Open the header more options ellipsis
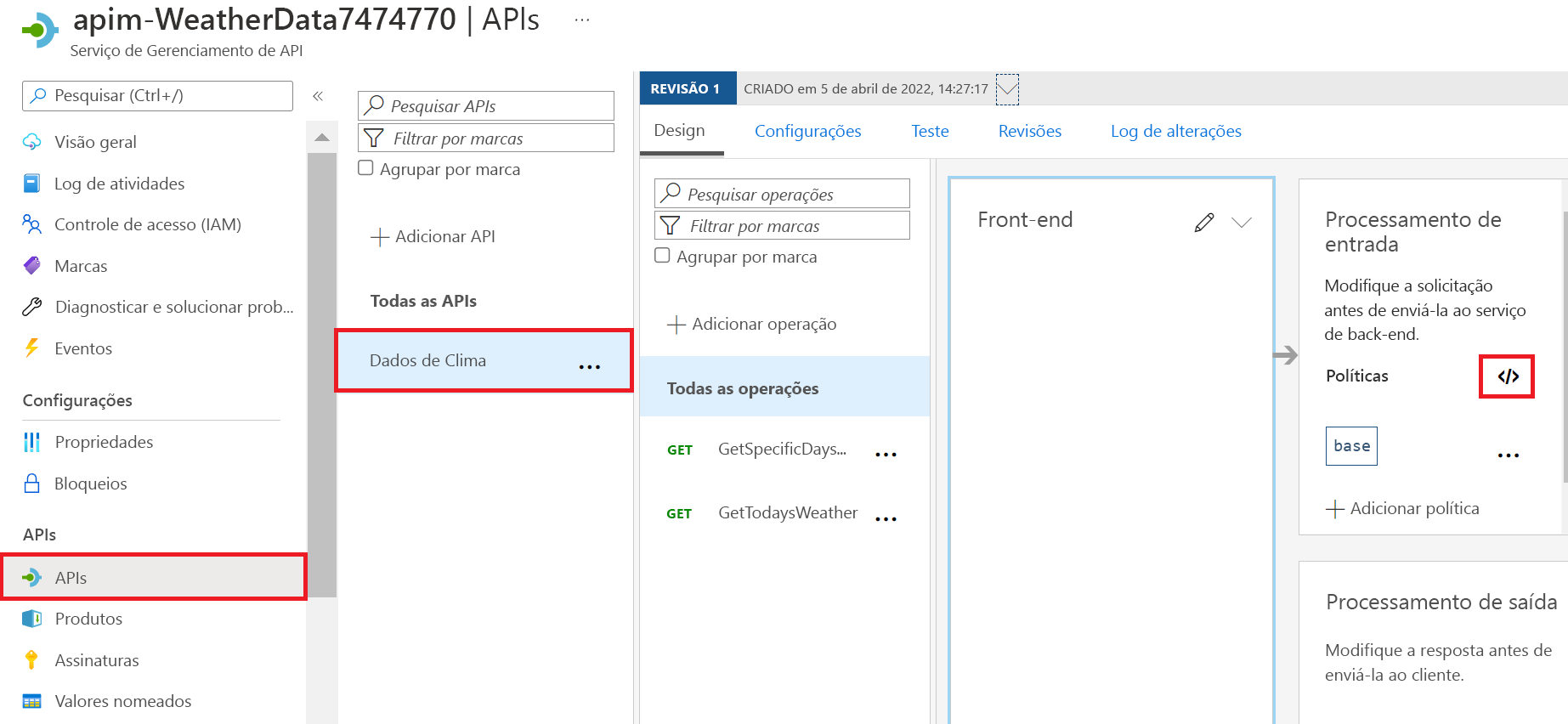1568x724 pixels. 582,20
